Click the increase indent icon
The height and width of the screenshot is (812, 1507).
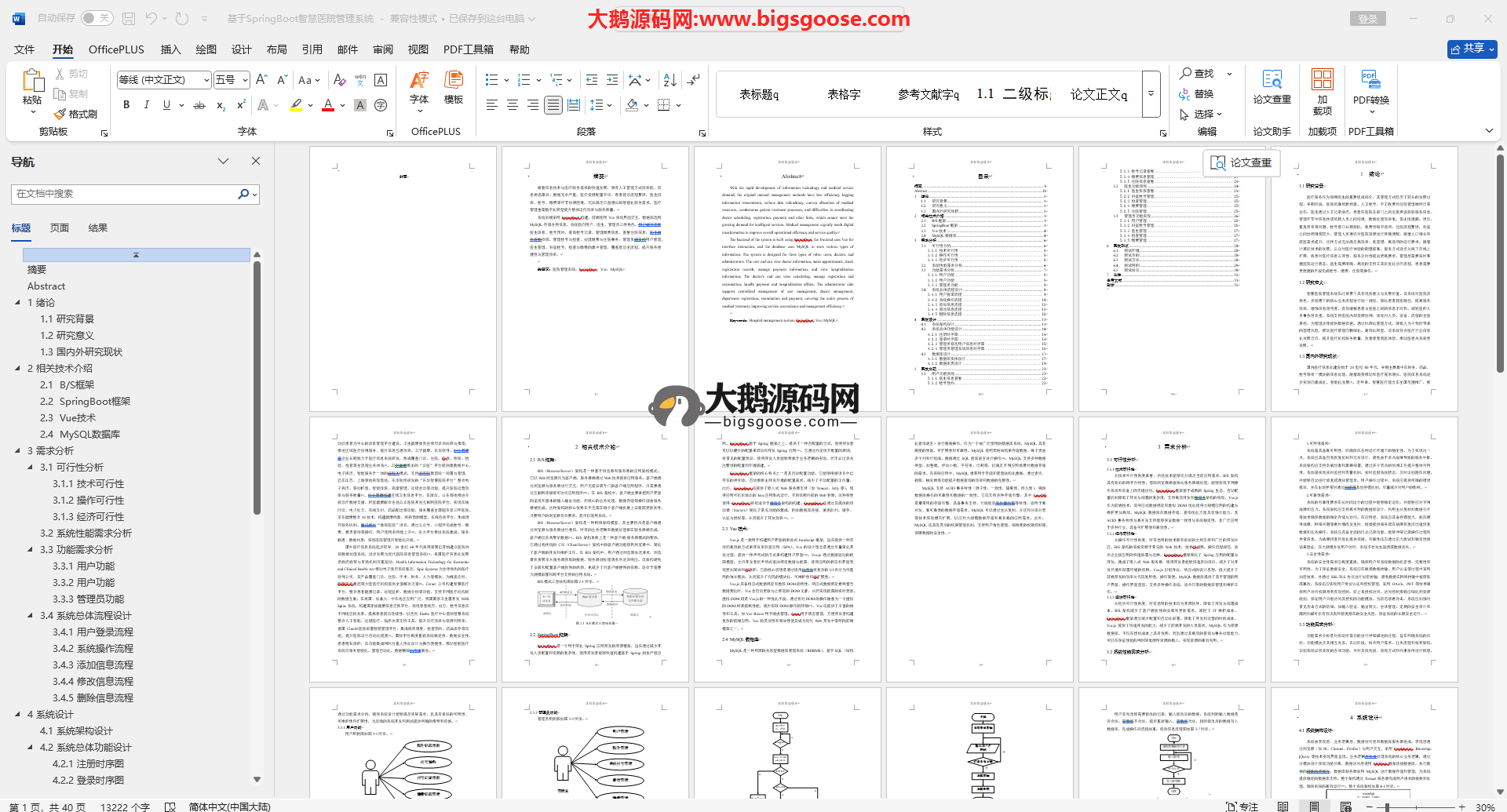[x=612, y=80]
